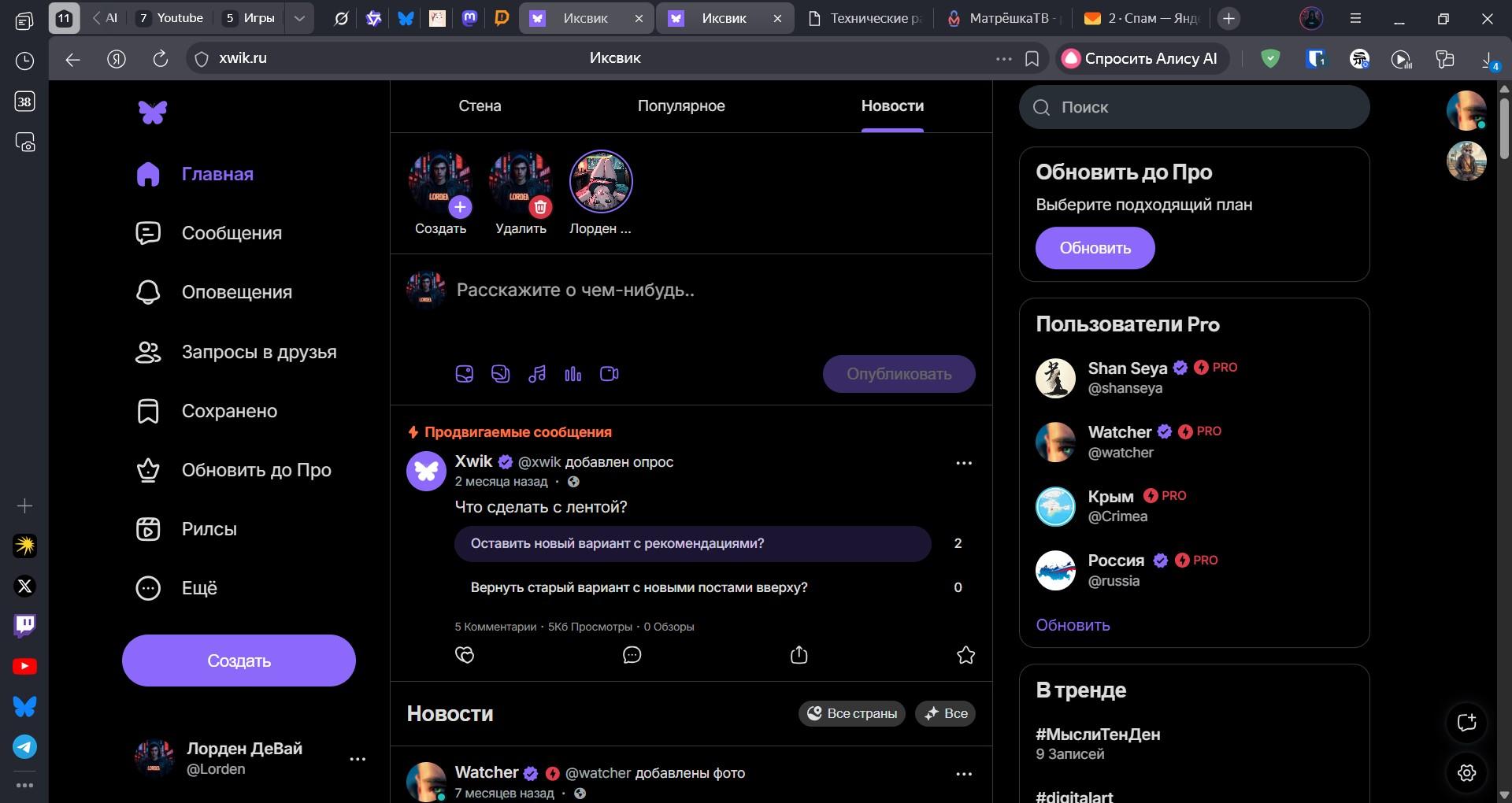The width and height of the screenshot is (1512, 803).
Task: Click the music note icon in post composer
Action: (x=537, y=374)
